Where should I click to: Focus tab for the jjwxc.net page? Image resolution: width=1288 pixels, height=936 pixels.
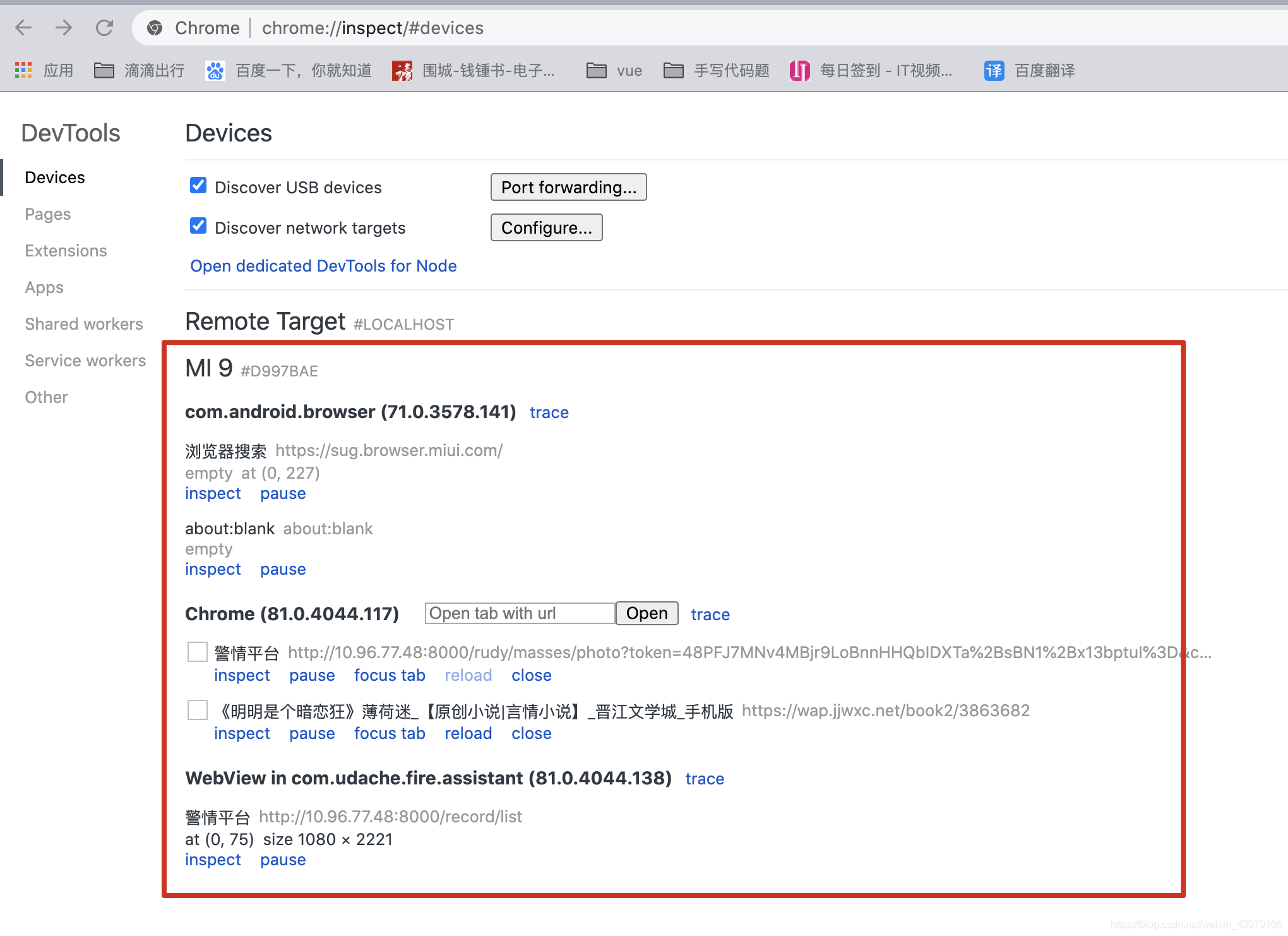pyautogui.click(x=390, y=733)
